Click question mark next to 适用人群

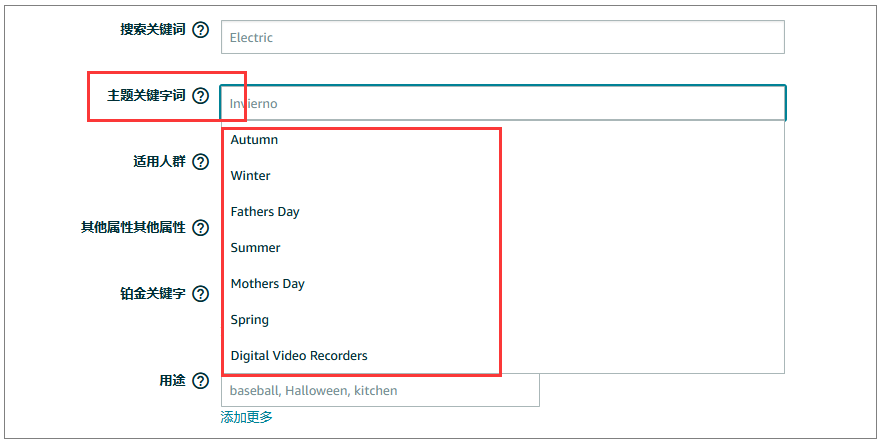point(201,162)
